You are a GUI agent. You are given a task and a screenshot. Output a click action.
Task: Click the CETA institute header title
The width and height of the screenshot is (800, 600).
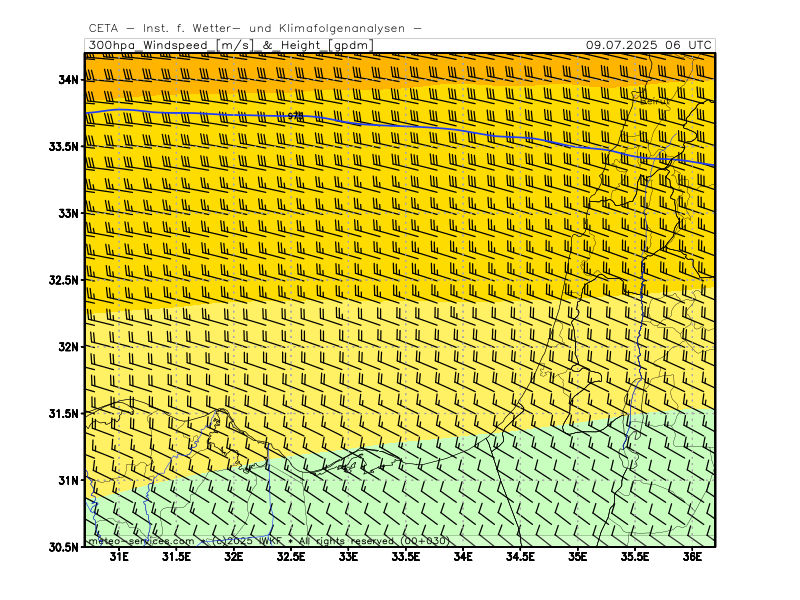click(x=255, y=29)
